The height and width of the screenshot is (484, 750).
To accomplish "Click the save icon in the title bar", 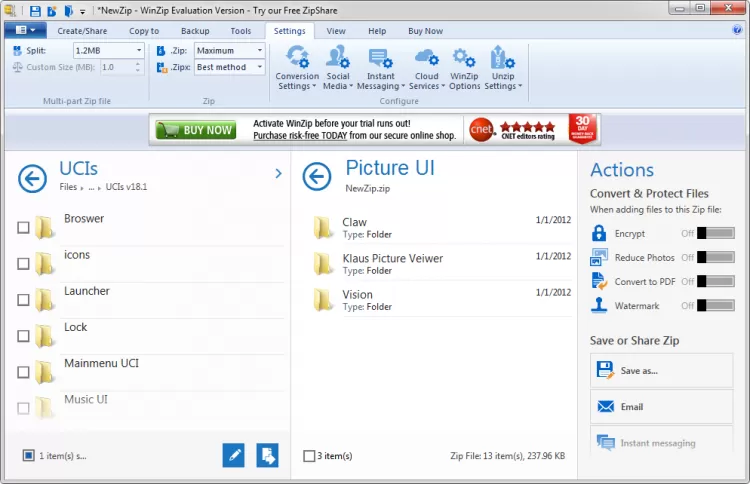I will pyautogui.click(x=35, y=11).
